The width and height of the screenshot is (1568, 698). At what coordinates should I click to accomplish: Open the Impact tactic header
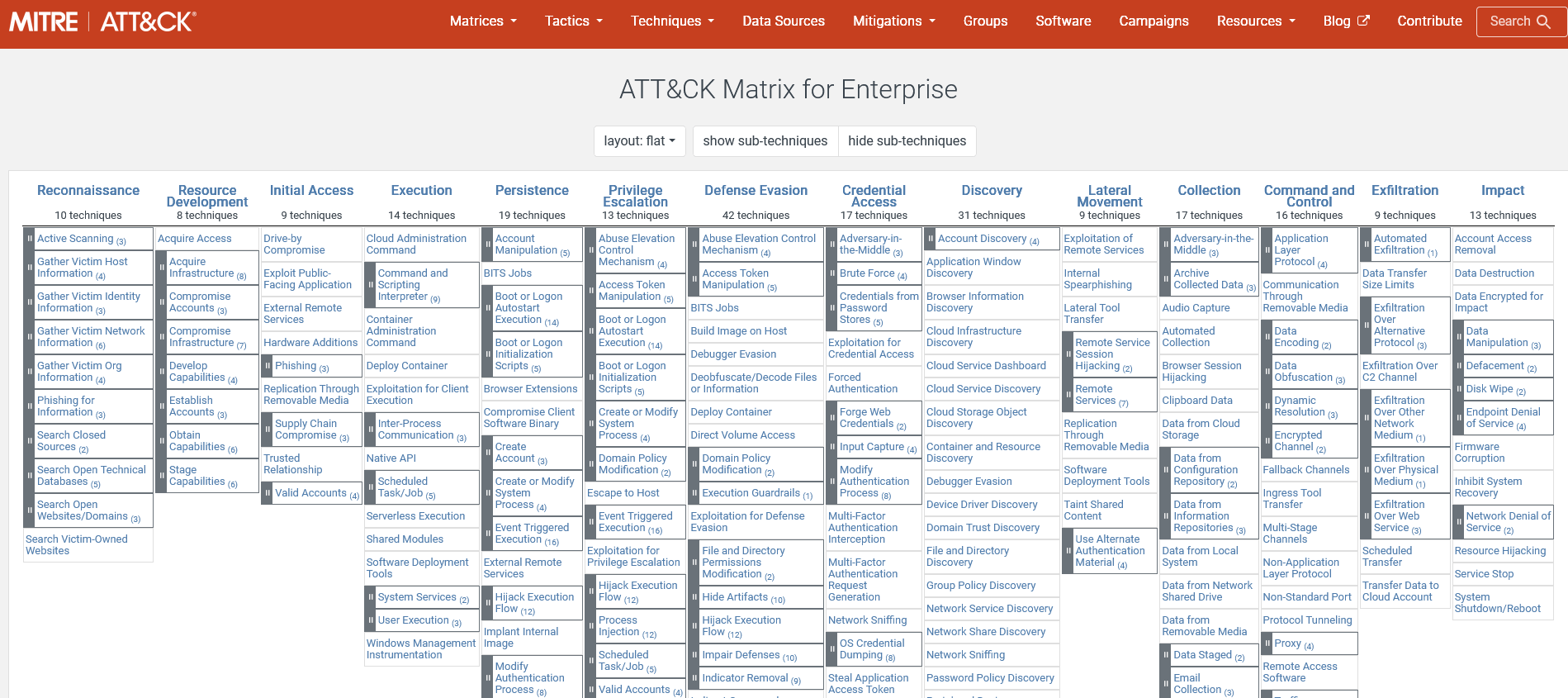1503,191
